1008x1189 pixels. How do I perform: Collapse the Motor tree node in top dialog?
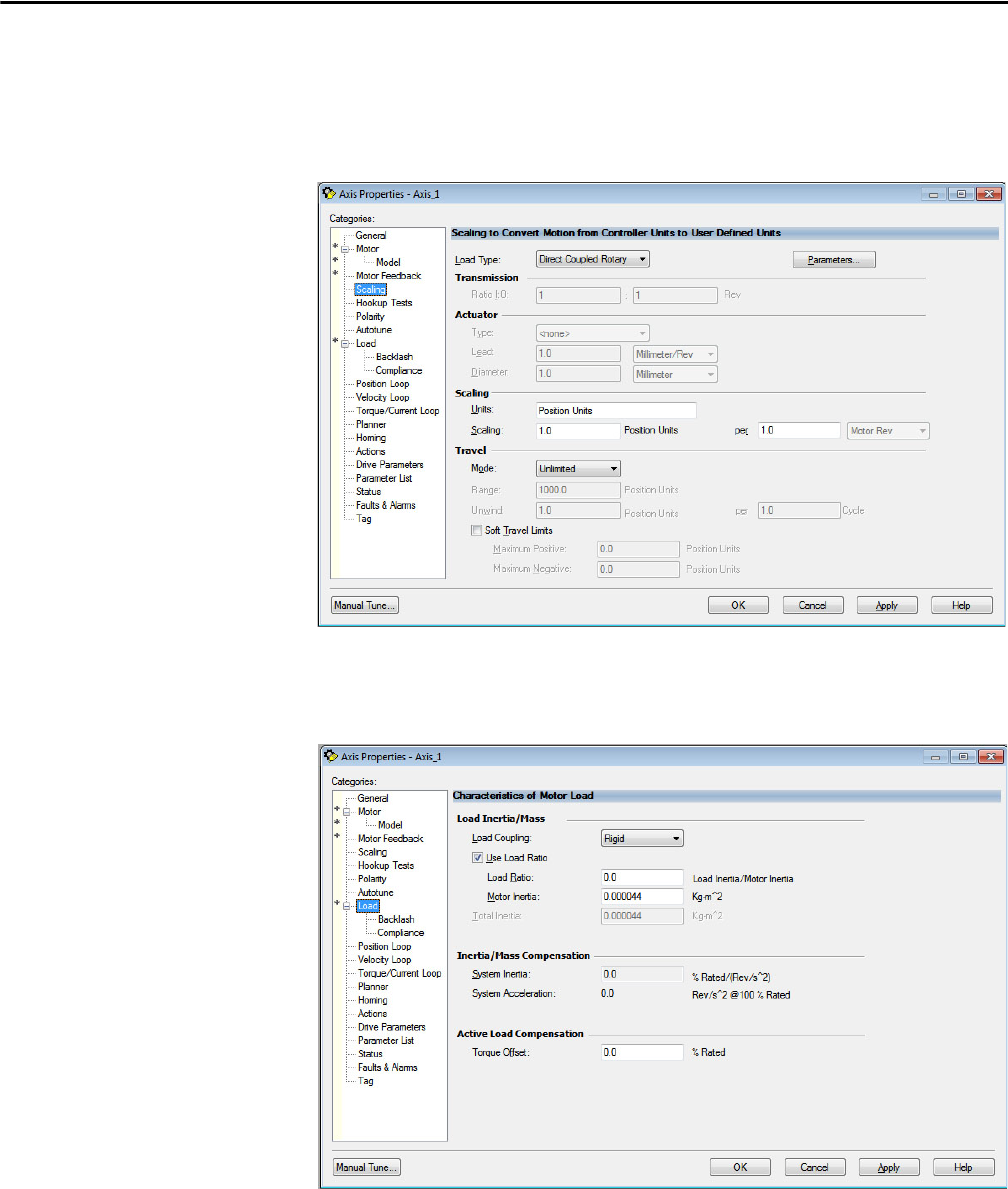(x=345, y=249)
